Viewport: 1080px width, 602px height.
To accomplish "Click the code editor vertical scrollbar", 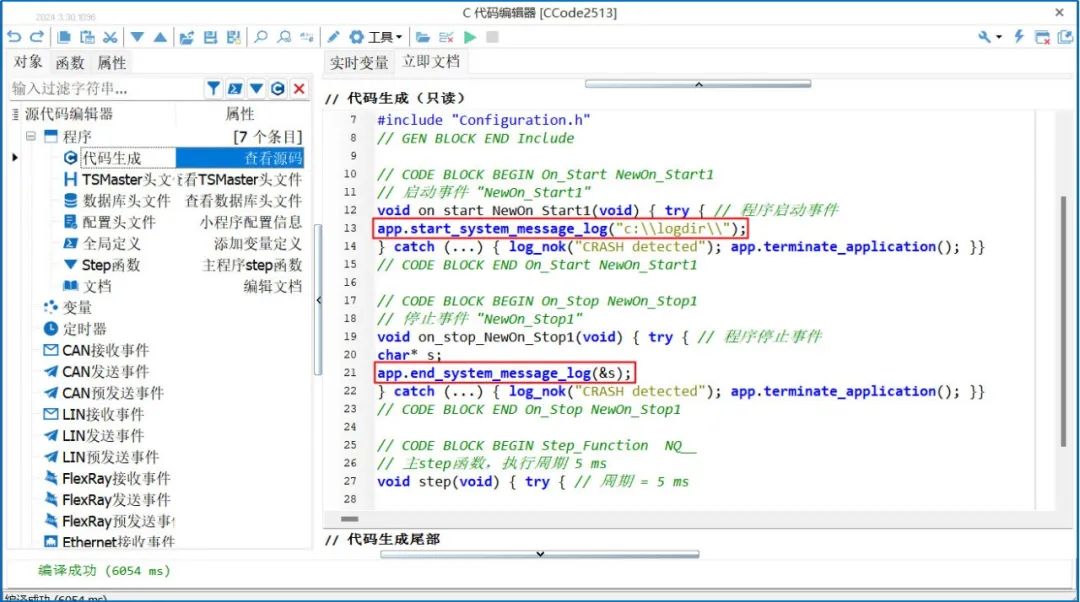I will coord(1063,320).
